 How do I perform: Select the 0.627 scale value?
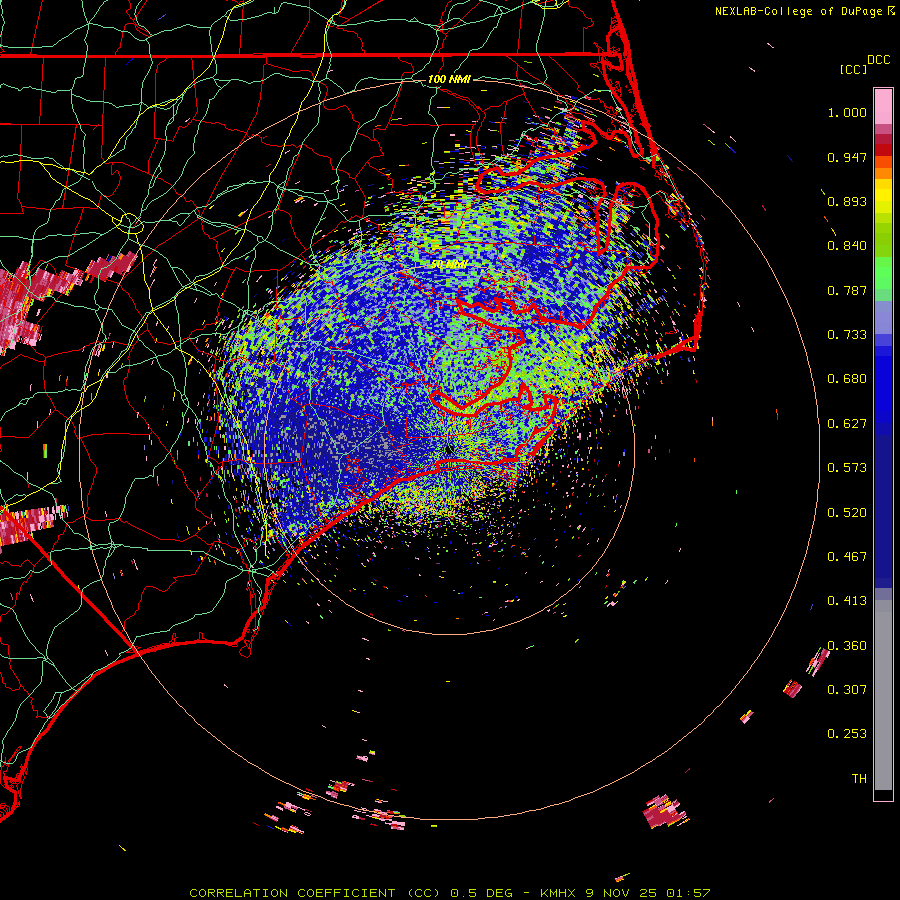click(x=847, y=424)
